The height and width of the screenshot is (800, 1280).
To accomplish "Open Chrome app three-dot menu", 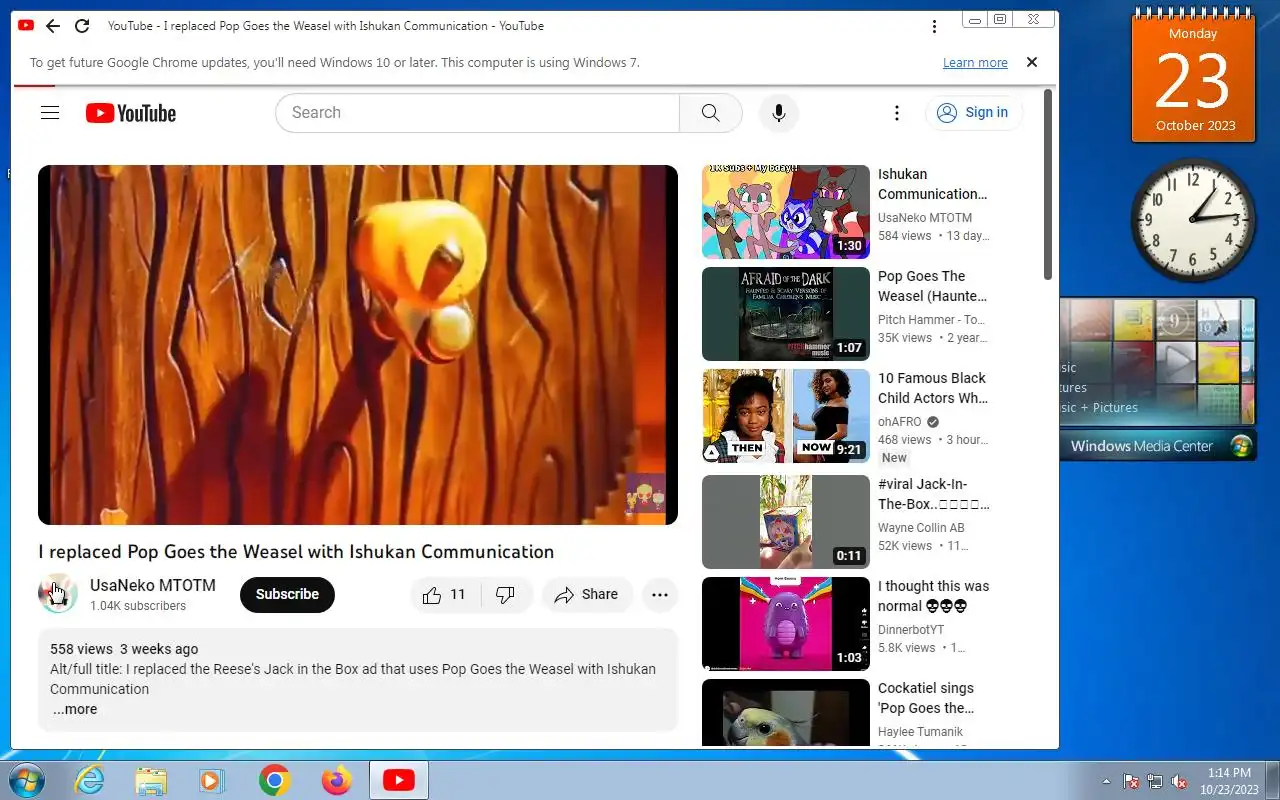I will (934, 26).
